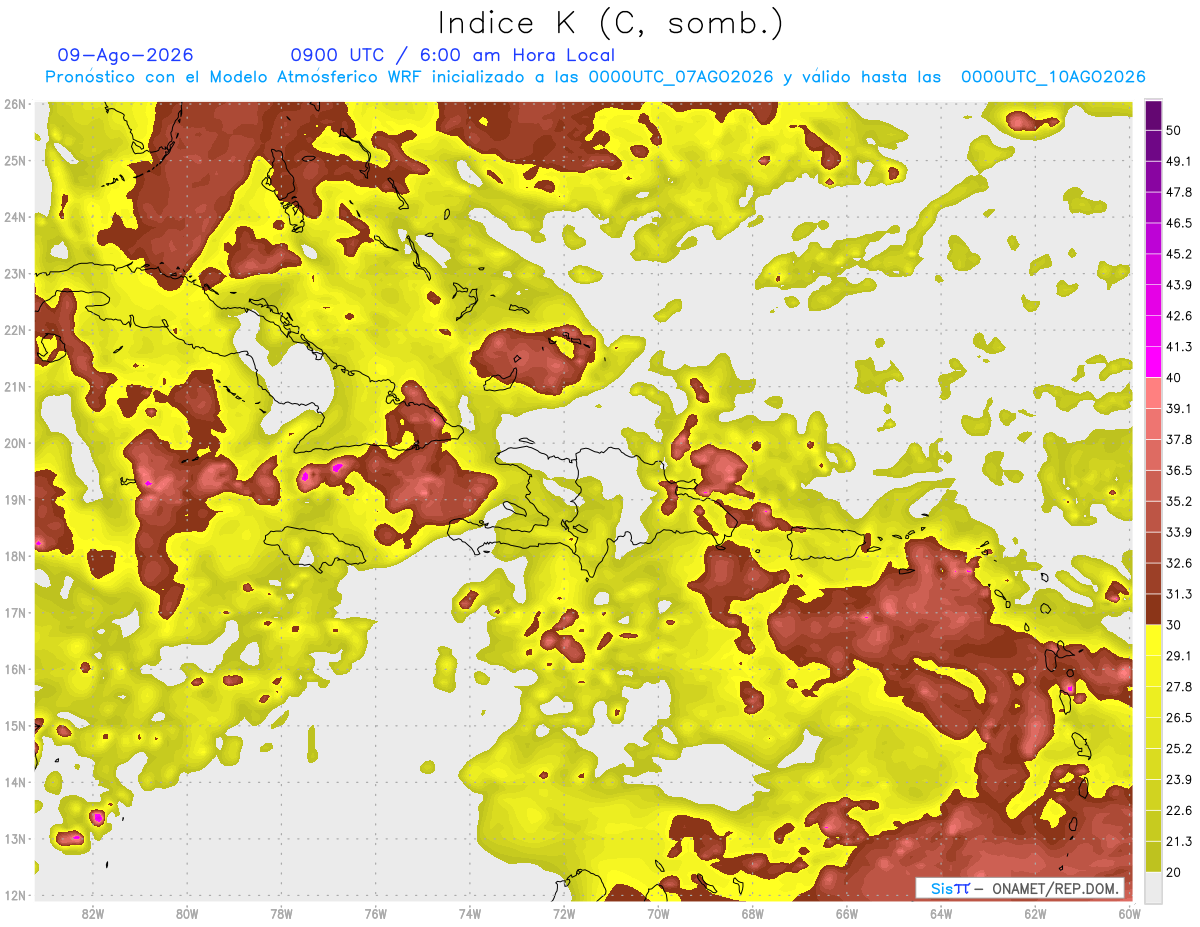The image size is (1200, 927).
Task: Click latitude label "14N"
Action: pyautogui.click(x=15, y=782)
